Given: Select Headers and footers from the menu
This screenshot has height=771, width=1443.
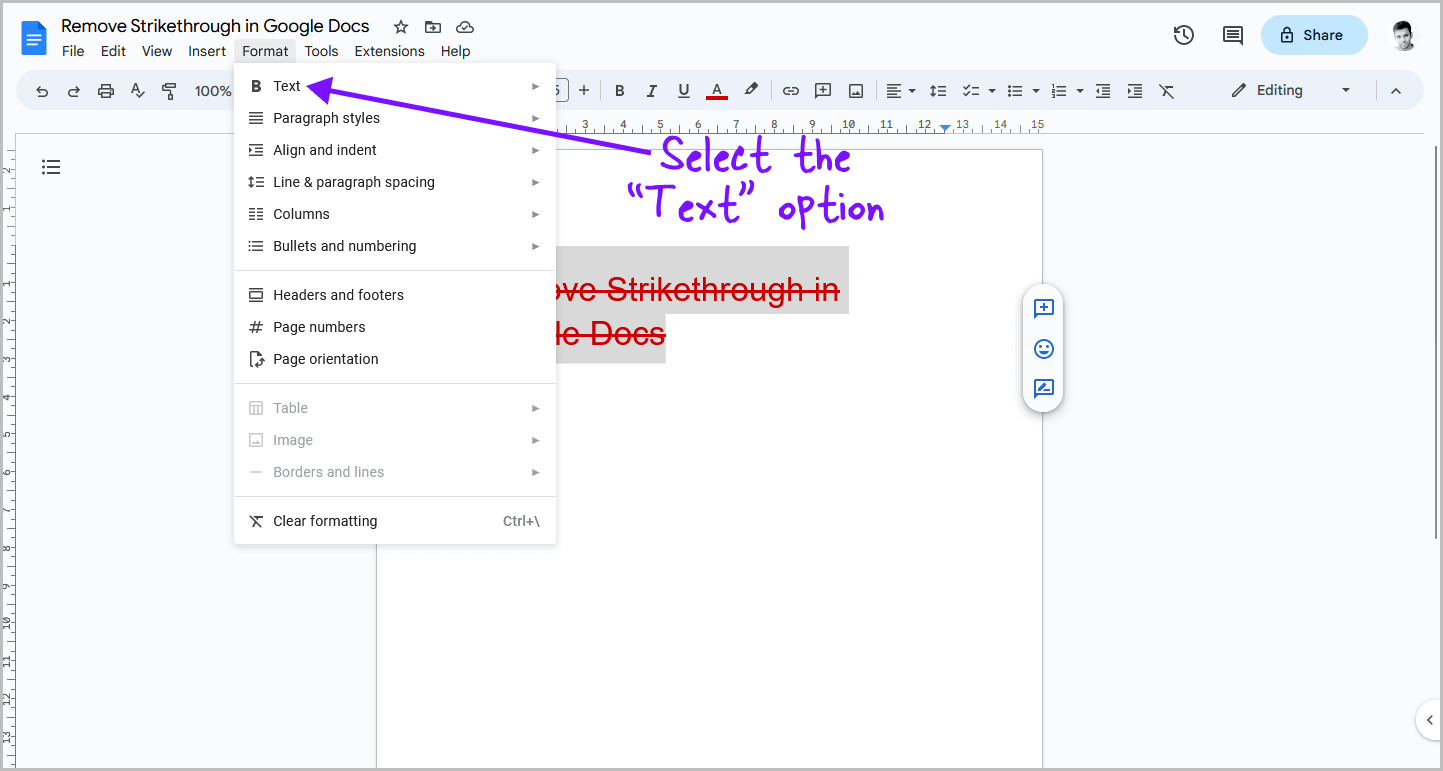Looking at the screenshot, I should pos(338,294).
